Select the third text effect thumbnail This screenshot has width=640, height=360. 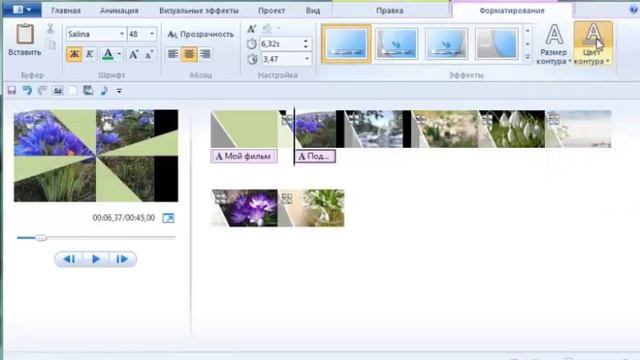point(447,44)
